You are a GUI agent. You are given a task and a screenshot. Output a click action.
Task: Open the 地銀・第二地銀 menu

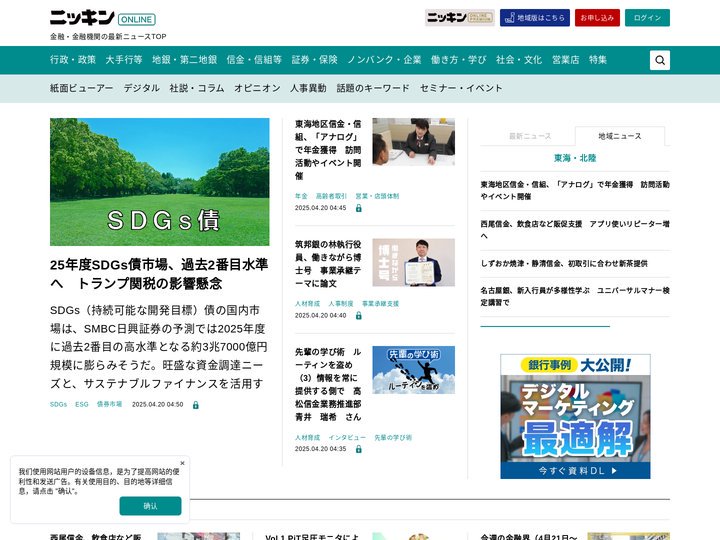184,60
